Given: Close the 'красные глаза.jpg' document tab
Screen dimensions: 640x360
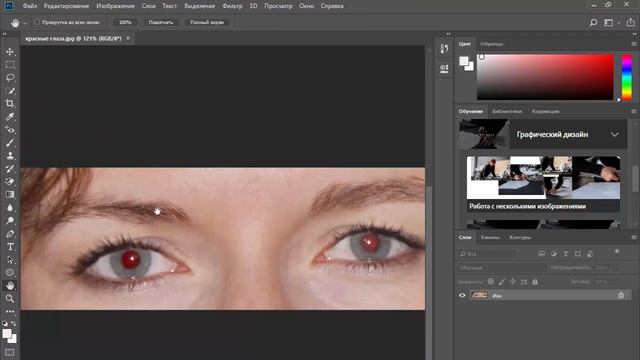Looking at the screenshot, I should point(128,38).
